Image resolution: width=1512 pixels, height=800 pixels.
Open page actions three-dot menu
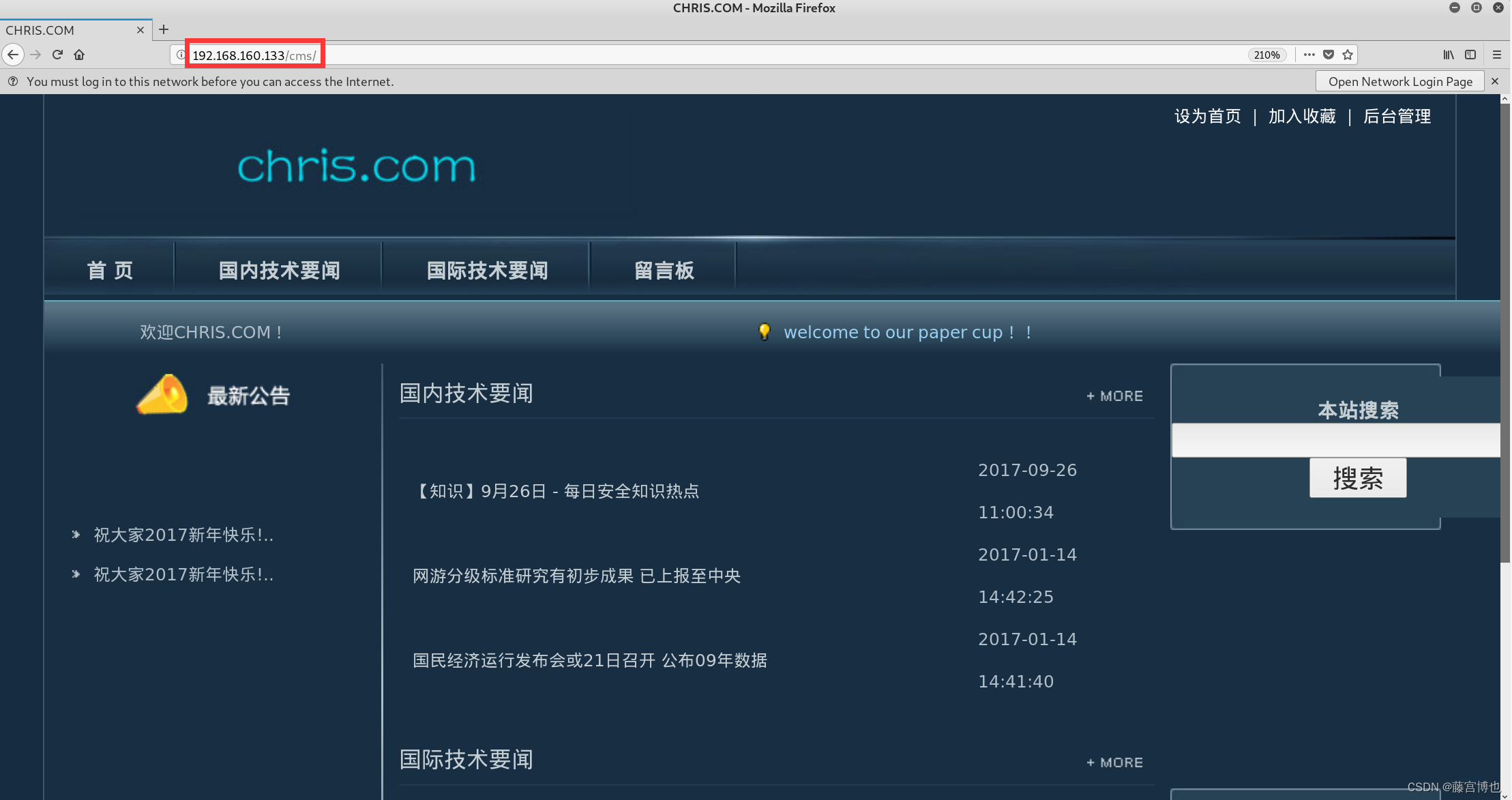[x=1309, y=55]
